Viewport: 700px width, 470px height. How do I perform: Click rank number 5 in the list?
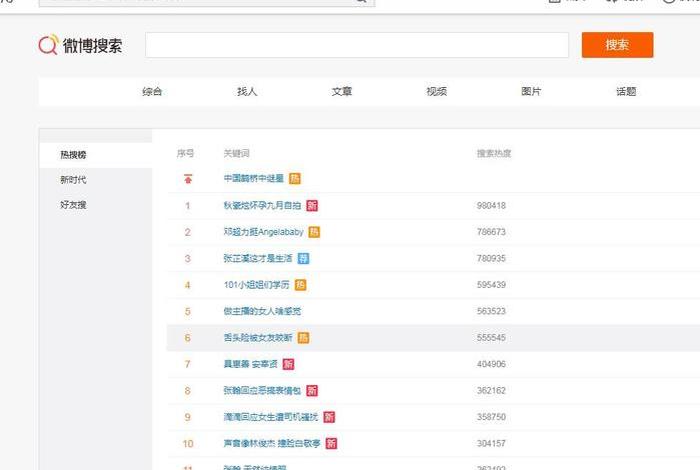pos(188,312)
